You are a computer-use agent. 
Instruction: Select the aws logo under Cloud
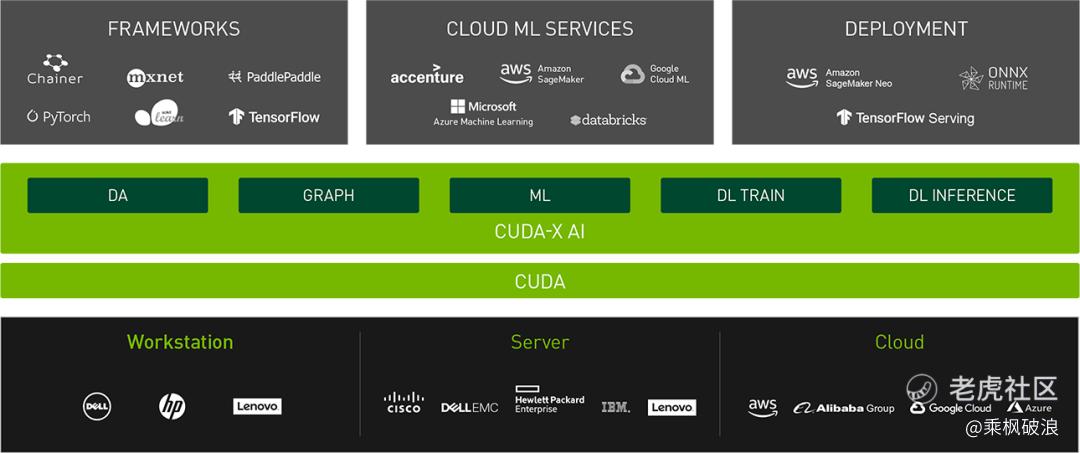tap(762, 408)
